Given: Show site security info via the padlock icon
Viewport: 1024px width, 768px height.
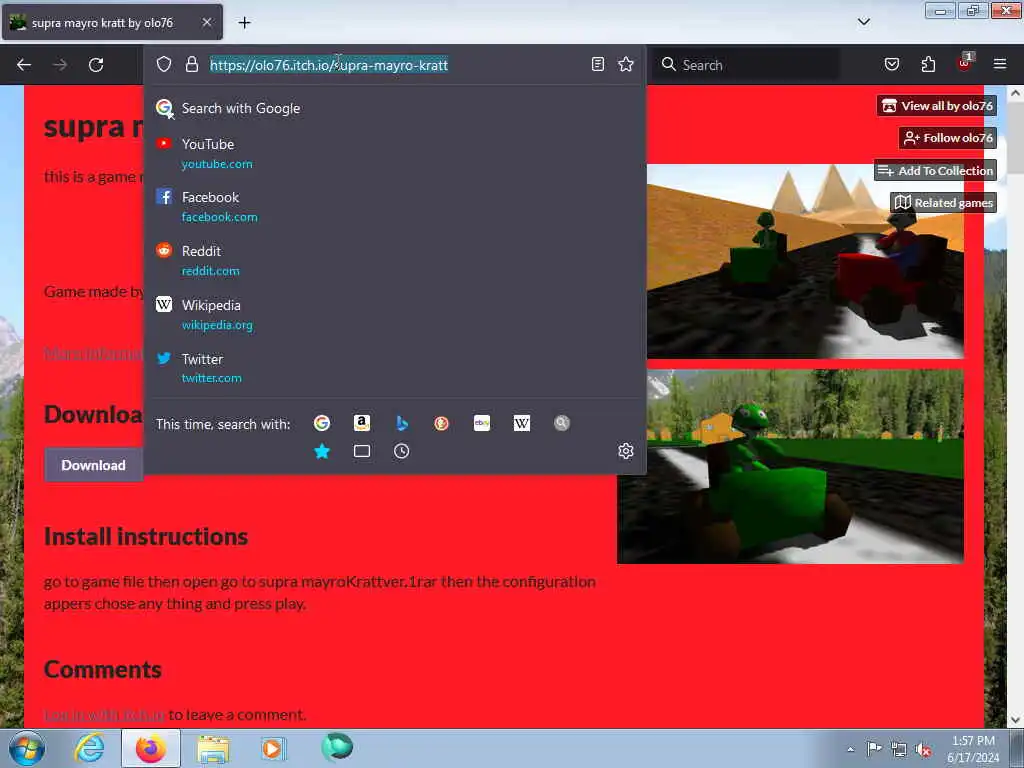Looking at the screenshot, I should [x=191, y=64].
